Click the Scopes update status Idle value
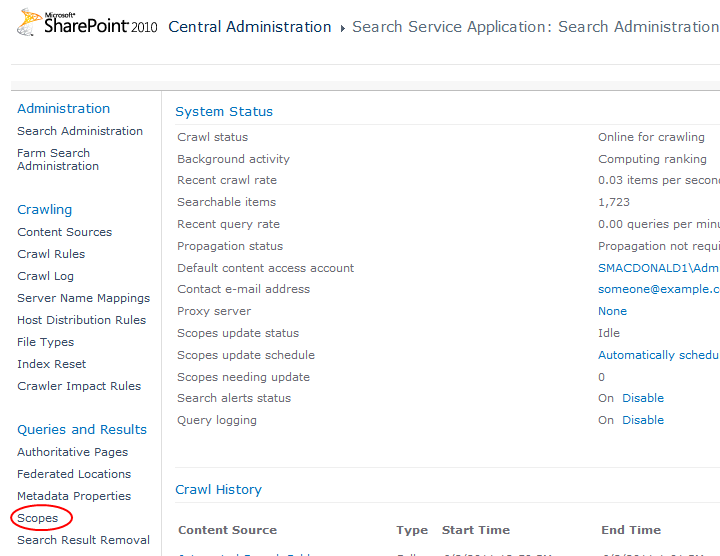This screenshot has width=720, height=556. click(609, 333)
